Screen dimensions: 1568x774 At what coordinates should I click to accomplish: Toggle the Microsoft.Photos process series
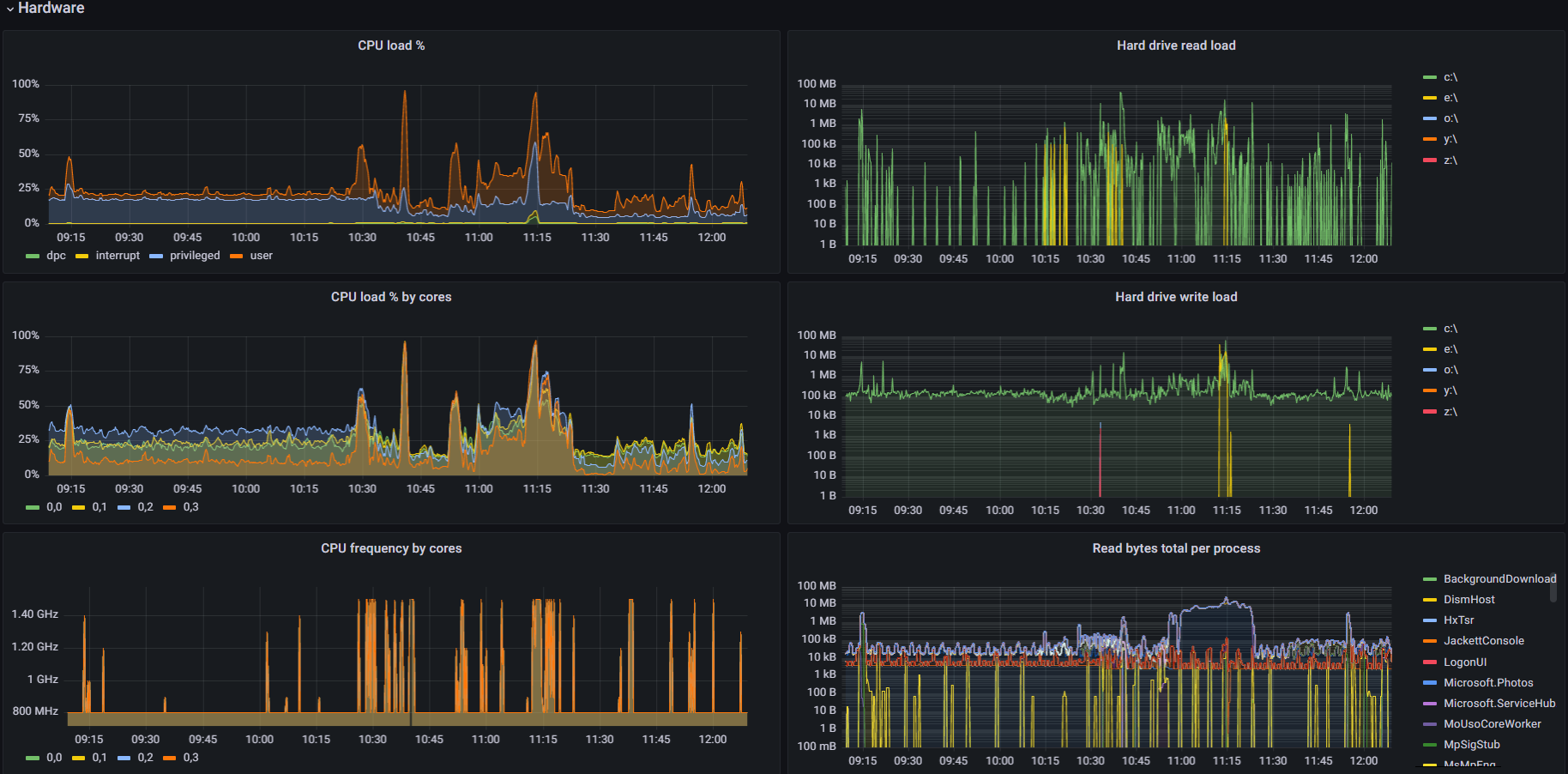point(1488,683)
